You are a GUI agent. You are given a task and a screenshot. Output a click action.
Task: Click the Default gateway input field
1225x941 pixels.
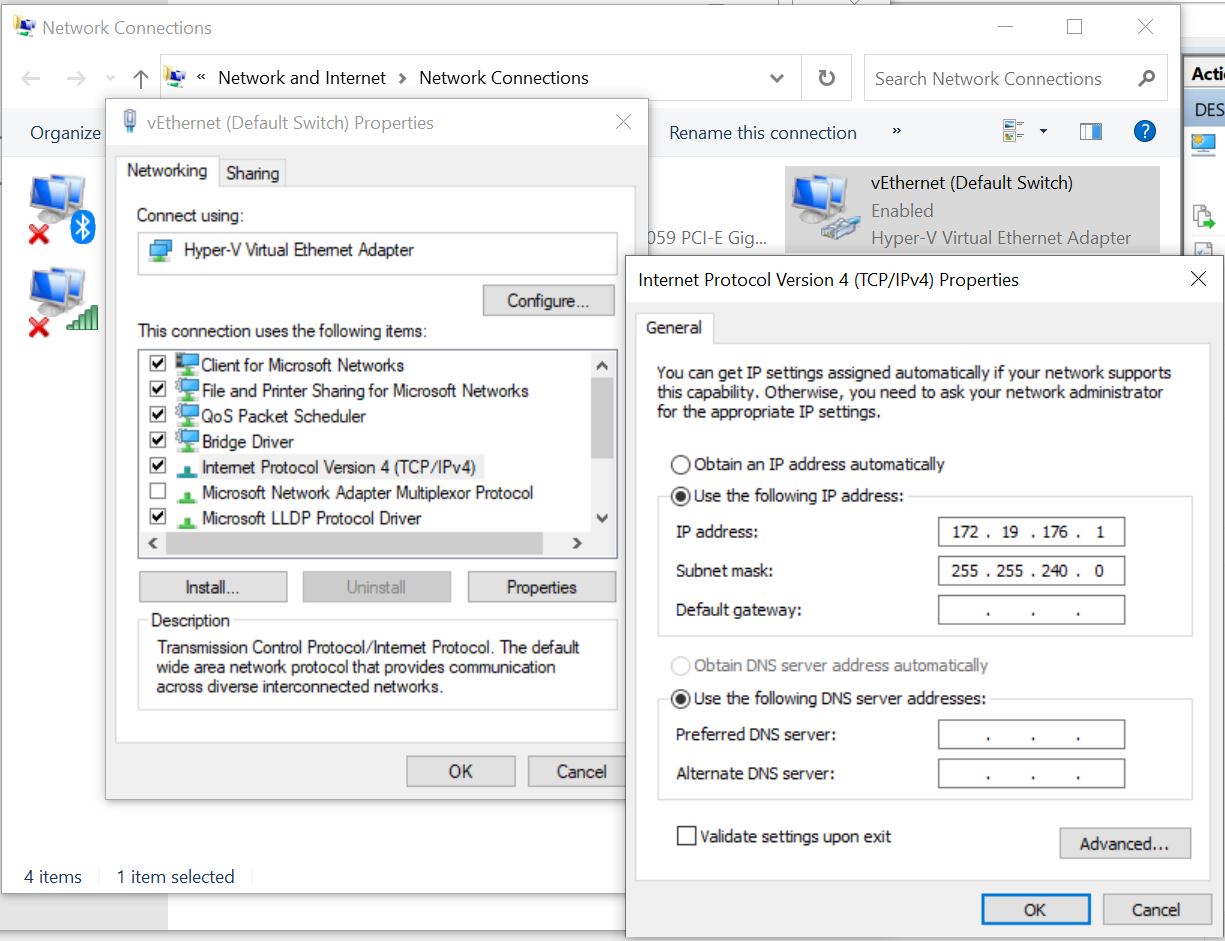[x=1030, y=609]
